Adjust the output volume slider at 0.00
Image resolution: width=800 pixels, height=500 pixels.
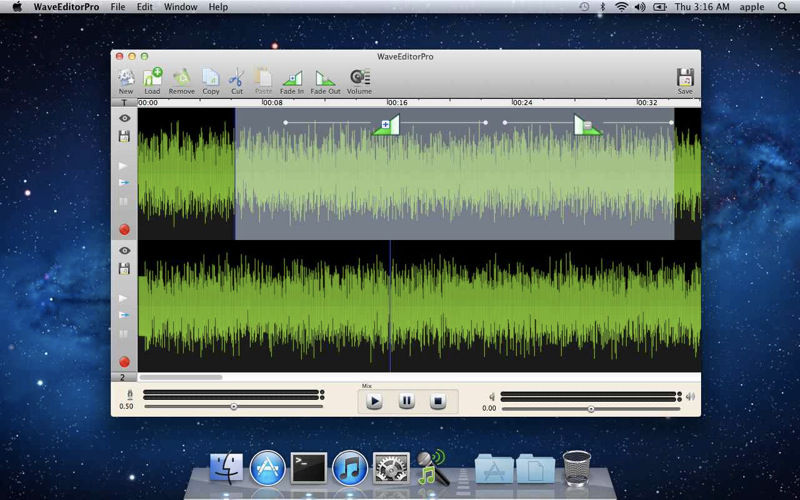[x=591, y=409]
